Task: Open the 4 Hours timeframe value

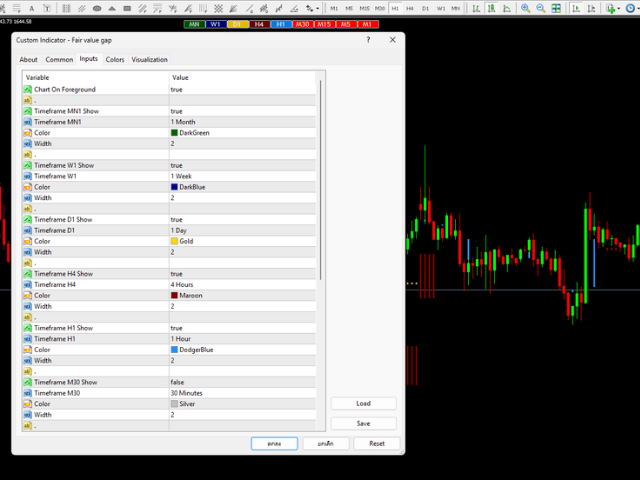Action: pyautogui.click(x=242, y=285)
